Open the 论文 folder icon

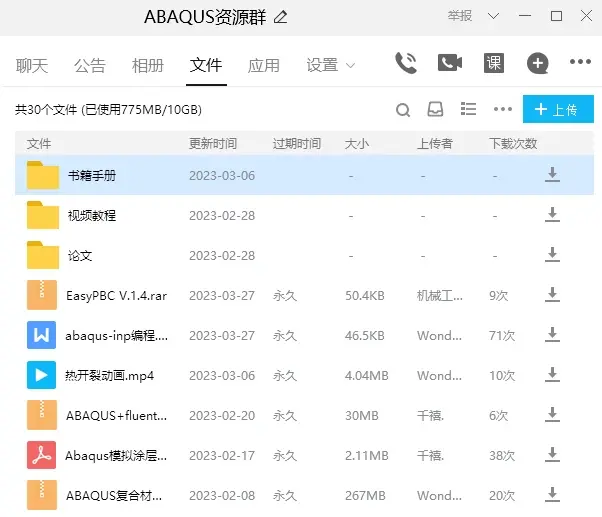[43, 255]
